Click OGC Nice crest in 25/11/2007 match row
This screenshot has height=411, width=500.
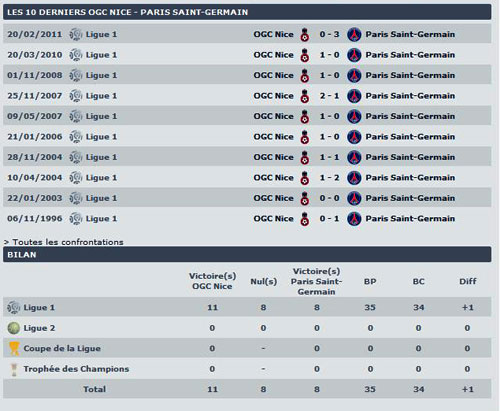(x=304, y=96)
